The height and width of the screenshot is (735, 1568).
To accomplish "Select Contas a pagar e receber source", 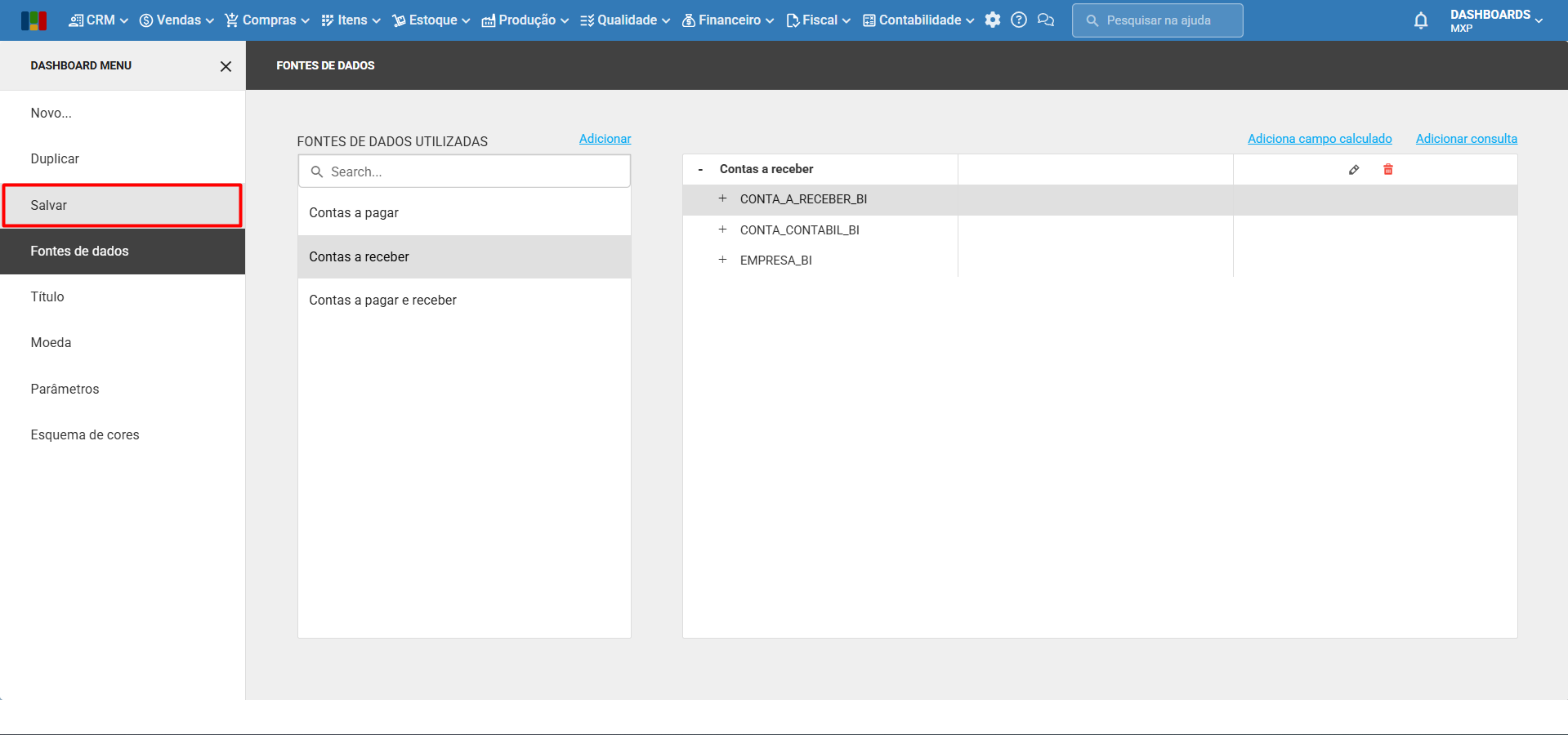I will 464,301.
